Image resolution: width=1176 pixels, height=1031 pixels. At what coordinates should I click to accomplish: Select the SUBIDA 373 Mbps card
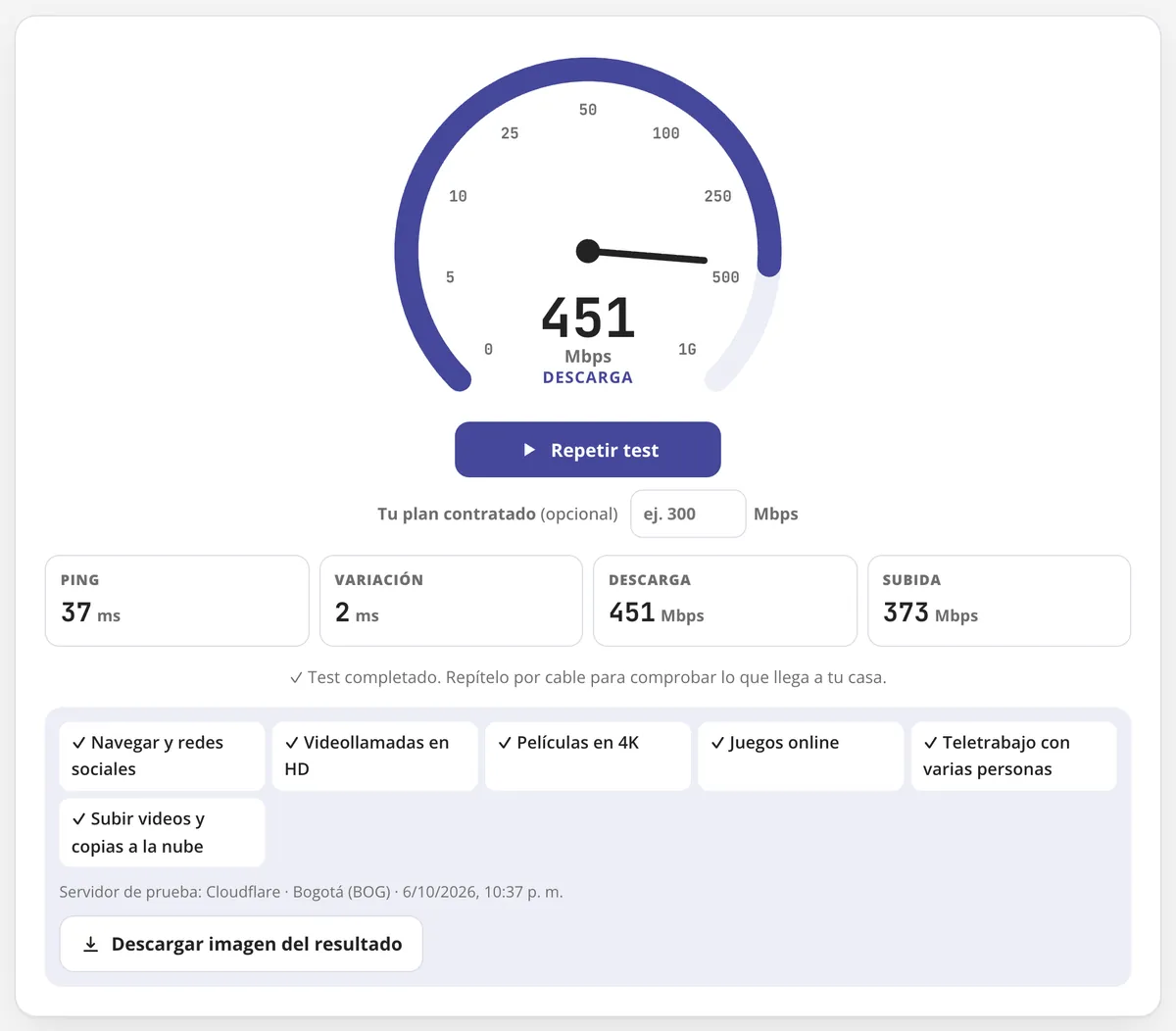[1000, 601]
